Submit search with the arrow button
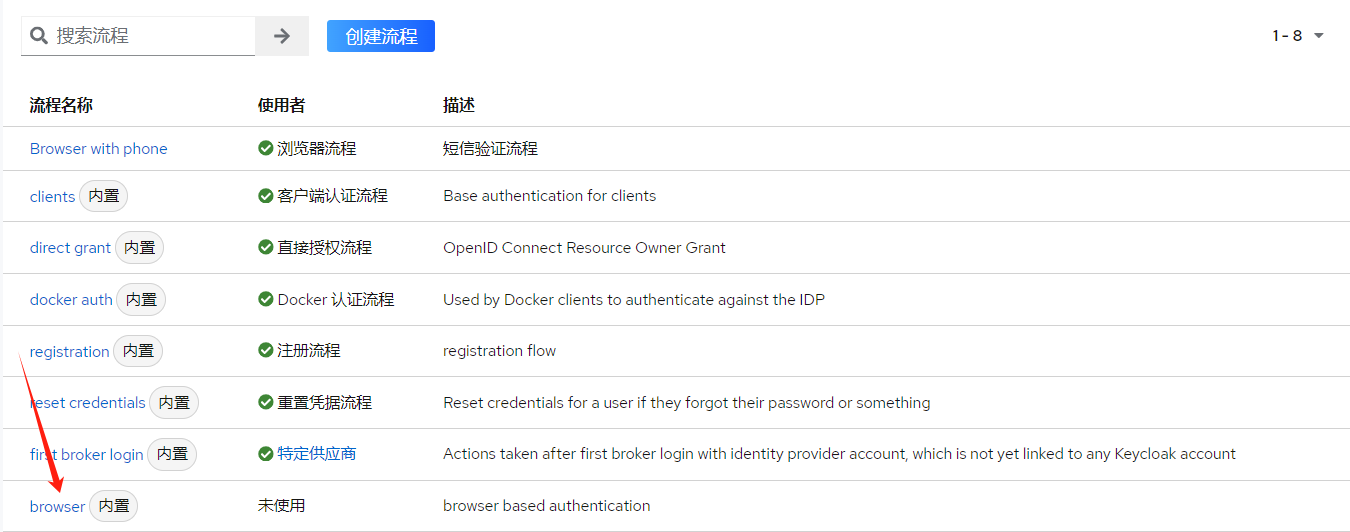This screenshot has height=532, width=1350. [282, 36]
